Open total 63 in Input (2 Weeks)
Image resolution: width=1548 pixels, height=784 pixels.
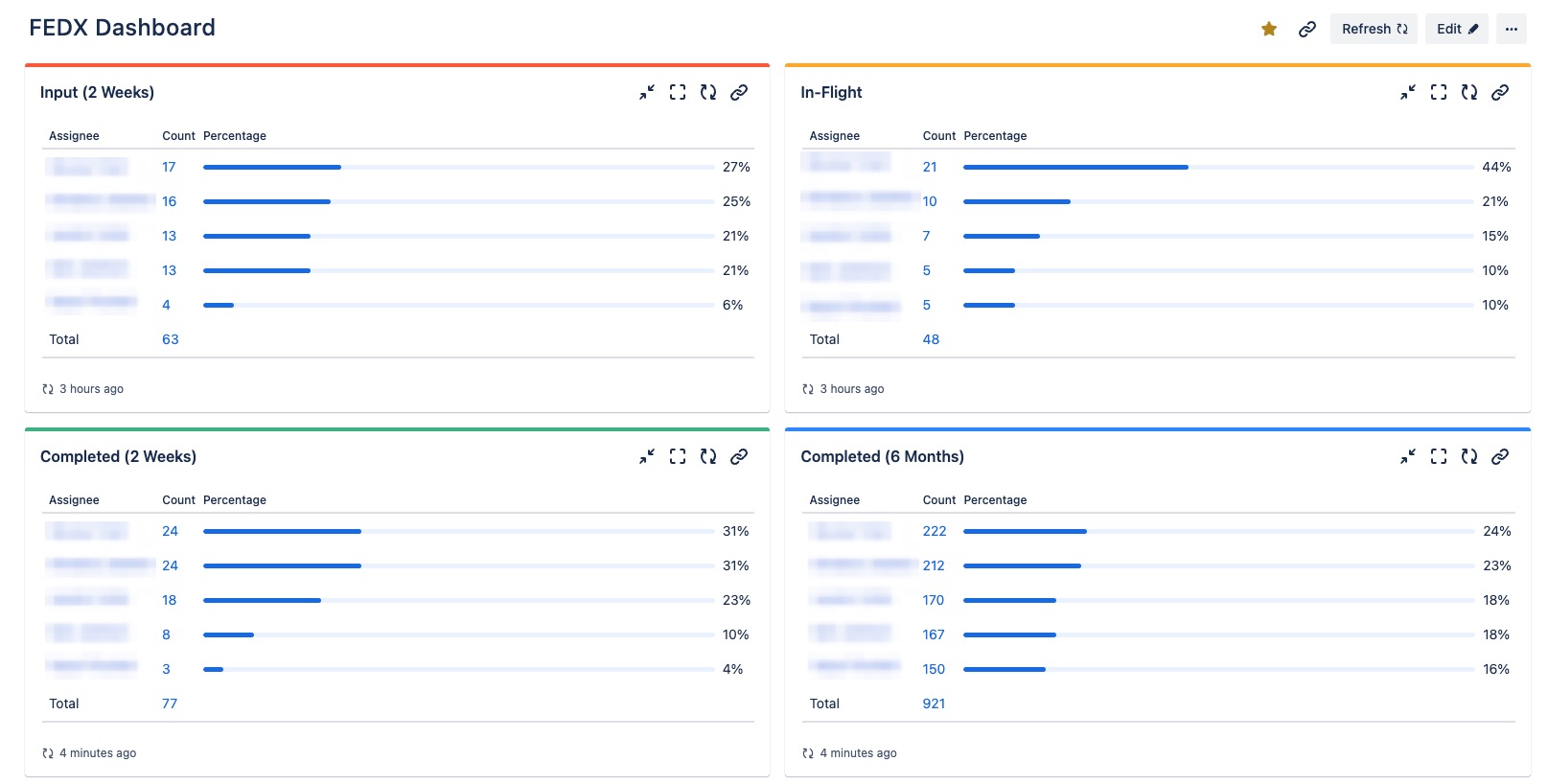(x=171, y=339)
